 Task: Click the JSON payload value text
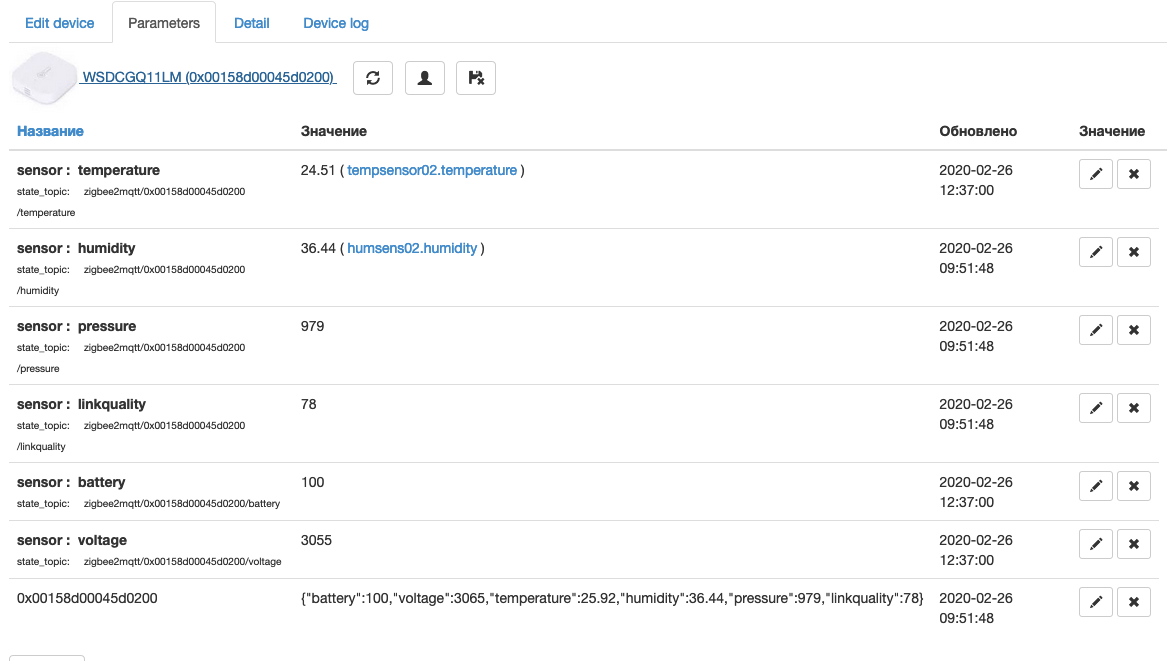[x=612, y=598]
